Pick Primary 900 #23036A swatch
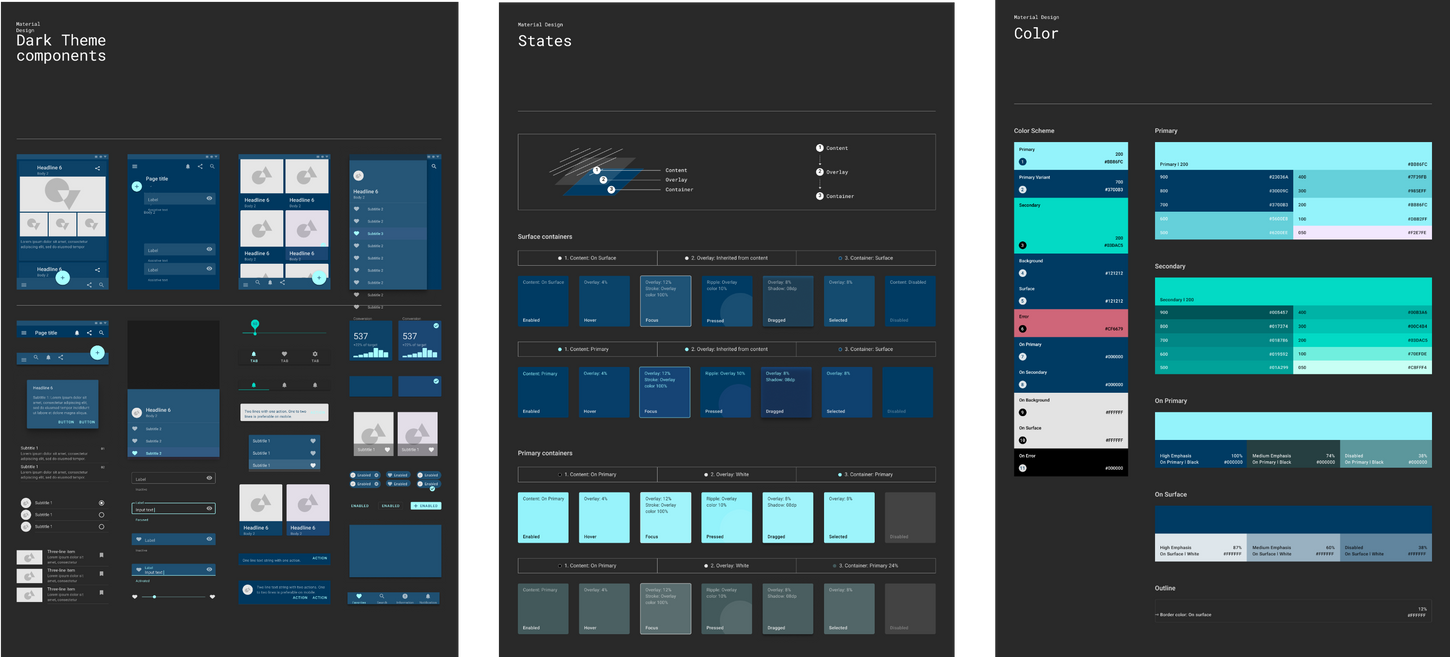This screenshot has height=657, width=1450. [x=1224, y=177]
